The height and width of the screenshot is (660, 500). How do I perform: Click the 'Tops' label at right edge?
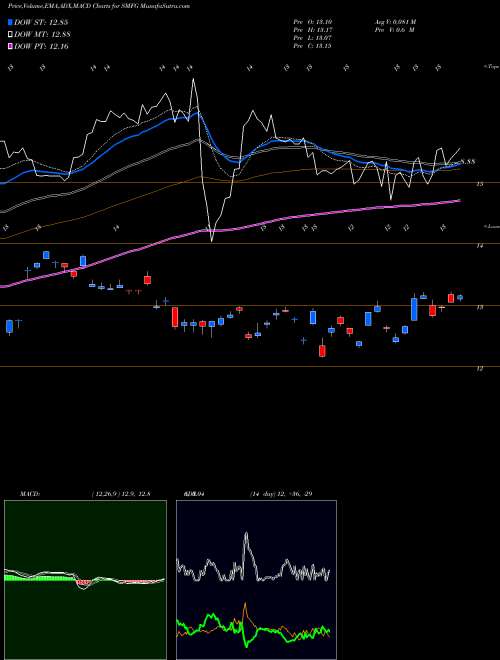click(491, 67)
